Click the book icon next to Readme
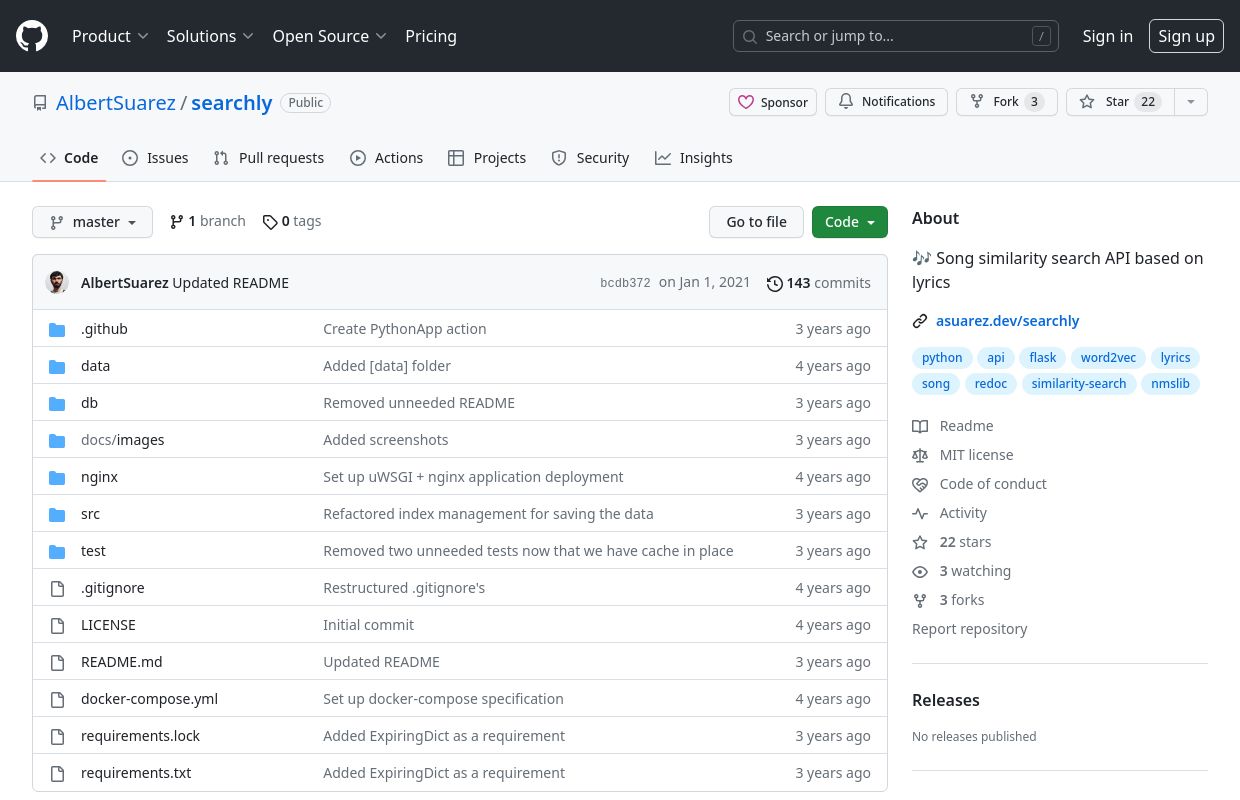The image size is (1240, 800). point(920,426)
